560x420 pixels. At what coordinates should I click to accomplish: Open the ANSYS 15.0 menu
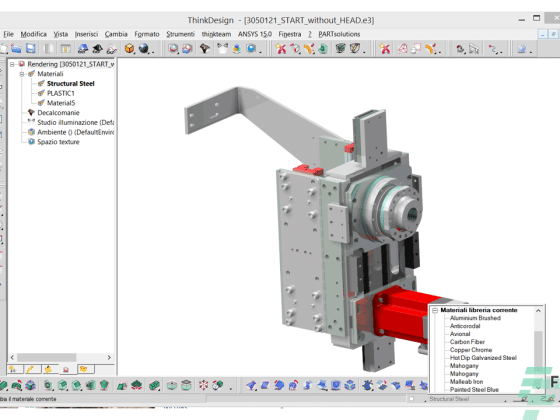pyautogui.click(x=255, y=34)
